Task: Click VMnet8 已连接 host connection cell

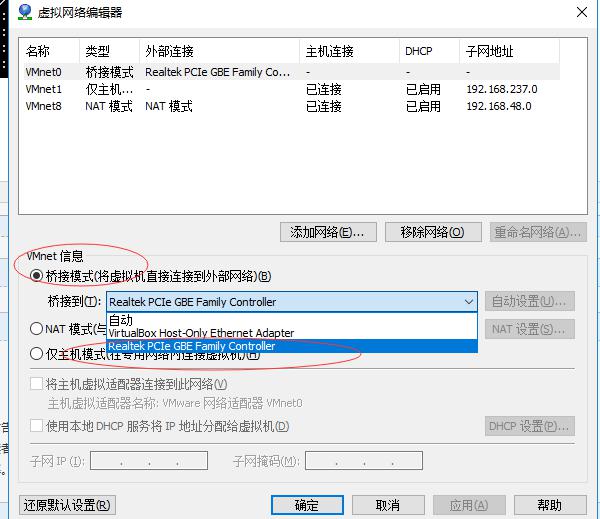Action: coord(324,106)
